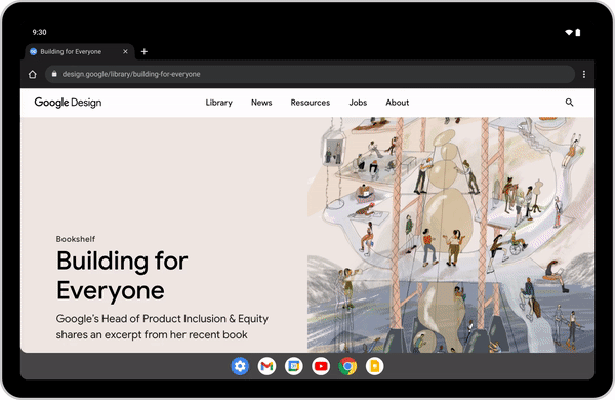
Task: Click the Head of Product Inclusion subtitle
Action: (x=162, y=326)
